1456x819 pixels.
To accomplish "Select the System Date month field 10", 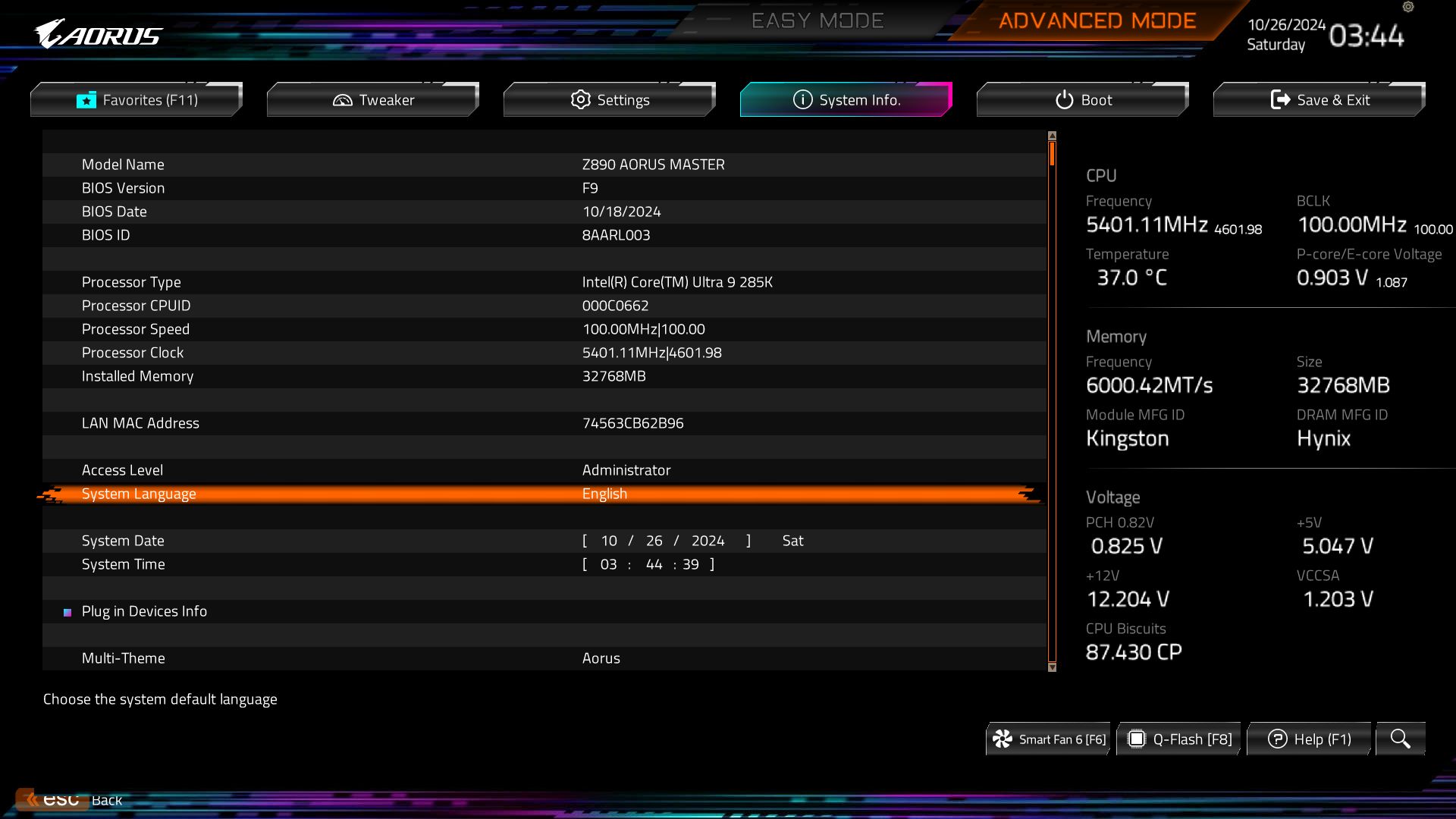I will click(x=609, y=541).
